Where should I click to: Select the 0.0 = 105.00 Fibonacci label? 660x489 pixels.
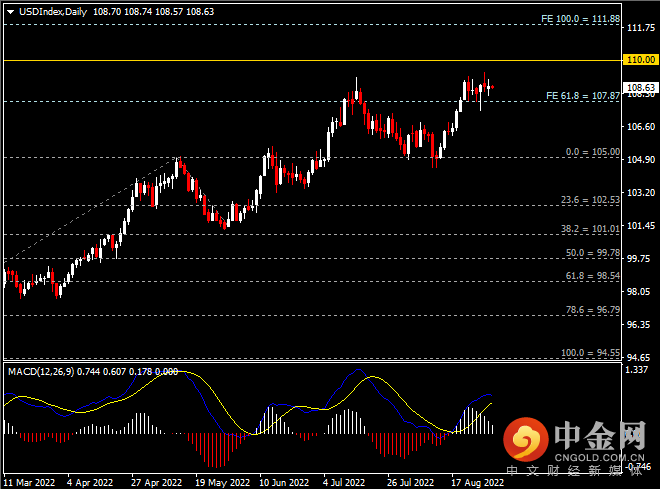click(x=593, y=152)
